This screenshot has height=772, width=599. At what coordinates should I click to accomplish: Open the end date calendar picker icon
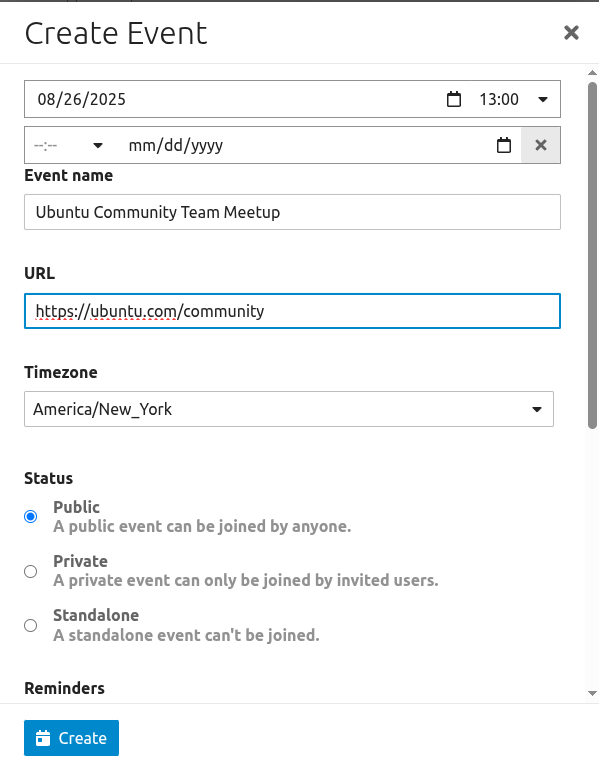[504, 145]
